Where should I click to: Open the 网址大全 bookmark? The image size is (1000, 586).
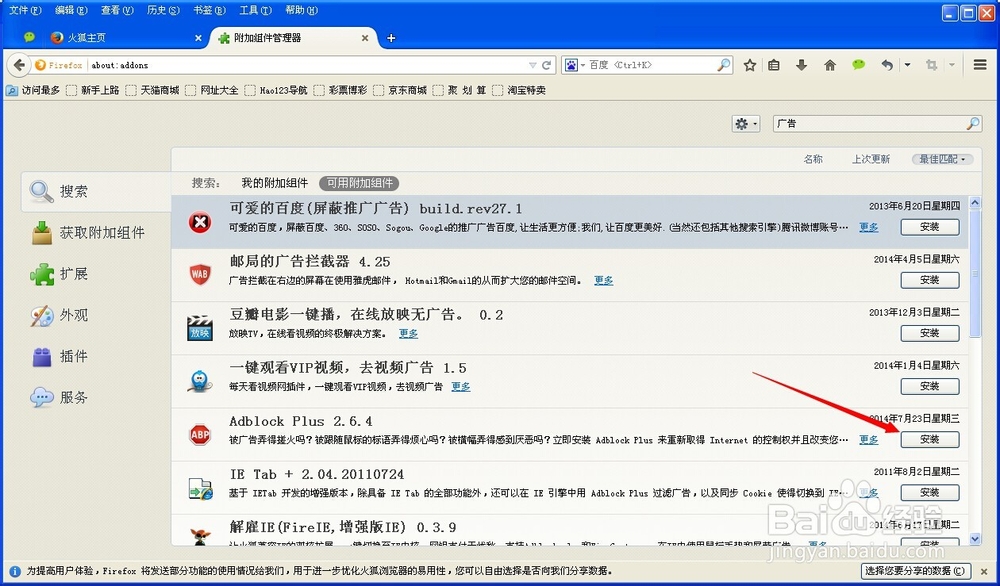[x=212, y=91]
